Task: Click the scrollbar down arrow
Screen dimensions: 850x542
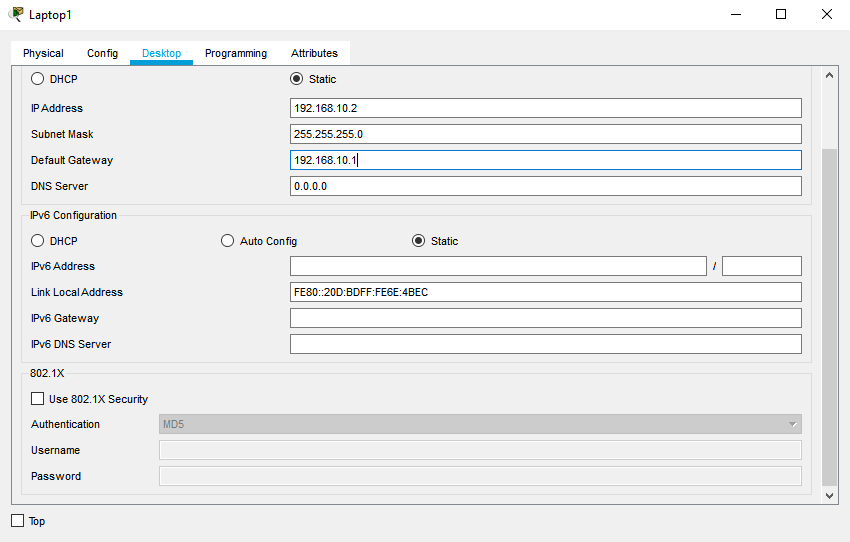Action: pos(829,495)
